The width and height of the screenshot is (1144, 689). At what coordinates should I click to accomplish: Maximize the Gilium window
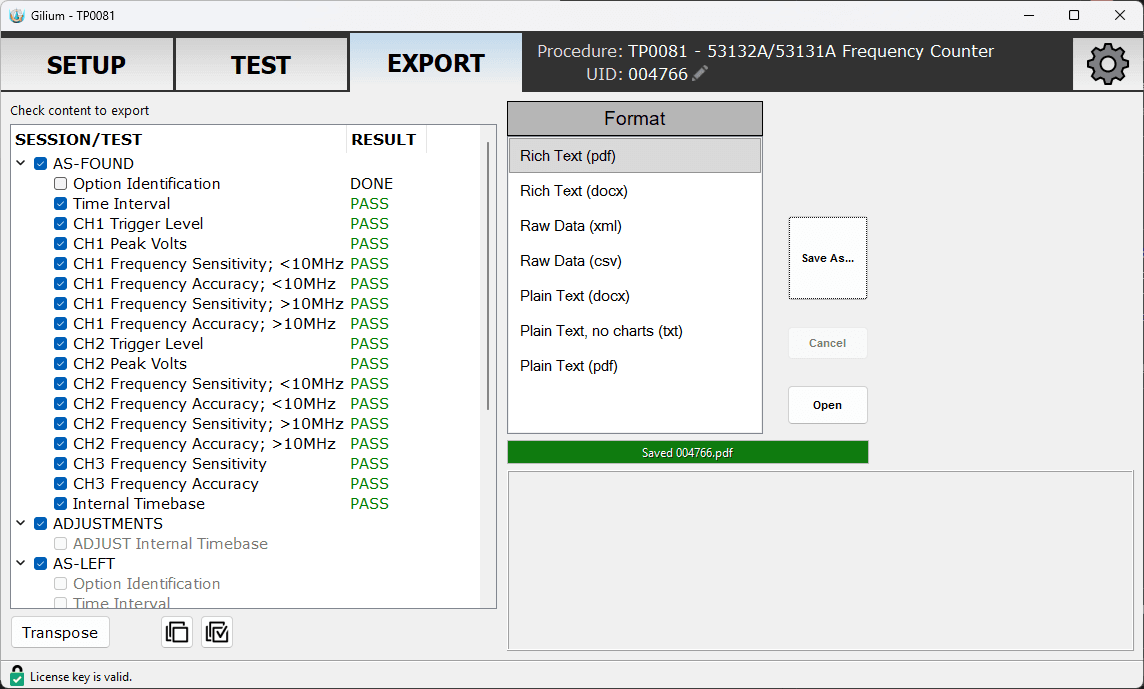point(1074,15)
